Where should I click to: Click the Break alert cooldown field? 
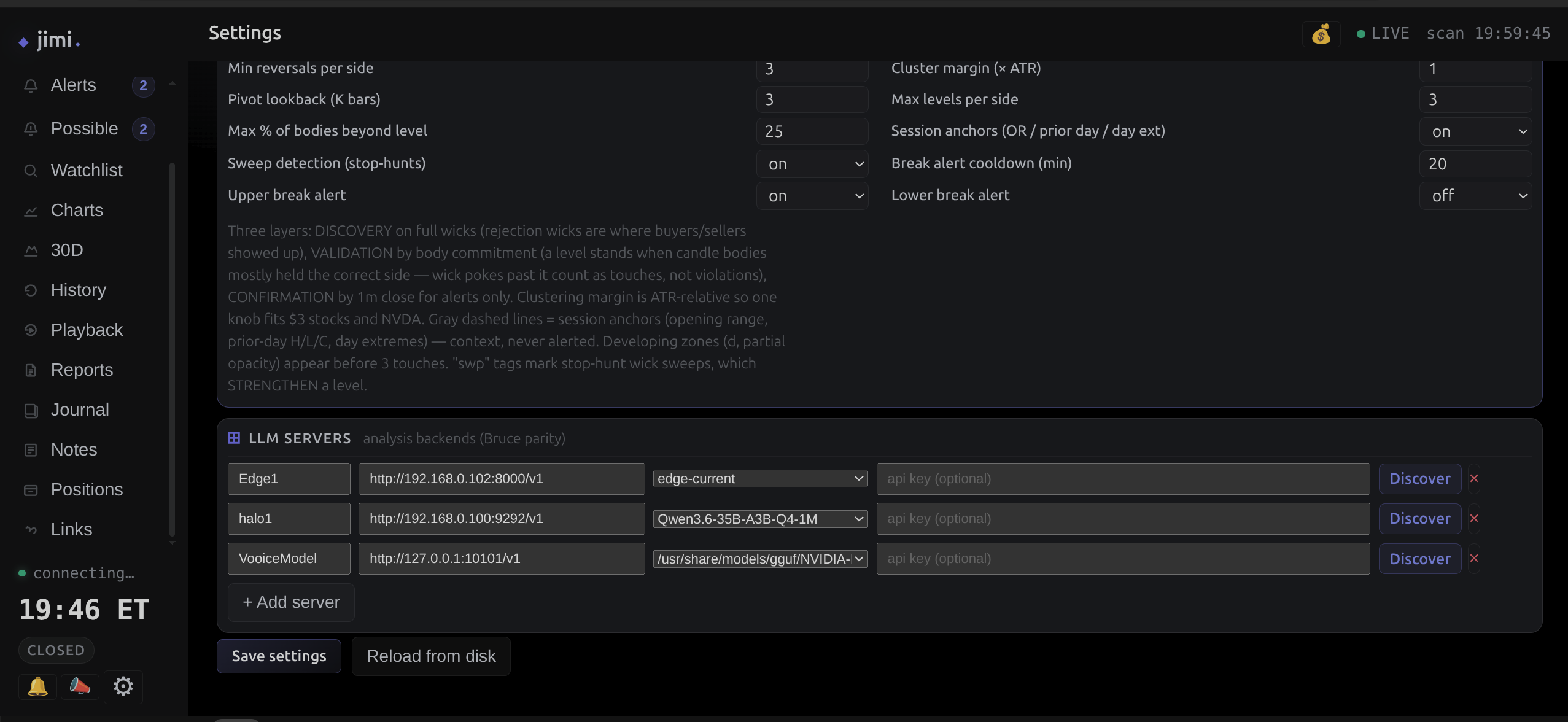pos(1475,164)
